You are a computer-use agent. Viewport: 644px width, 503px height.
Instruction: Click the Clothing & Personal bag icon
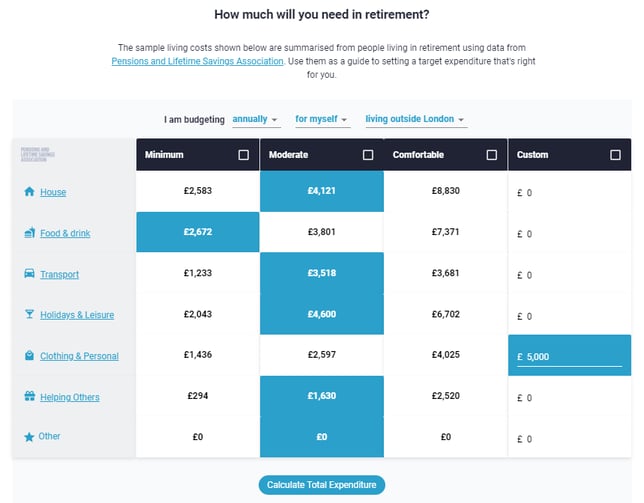click(x=29, y=355)
